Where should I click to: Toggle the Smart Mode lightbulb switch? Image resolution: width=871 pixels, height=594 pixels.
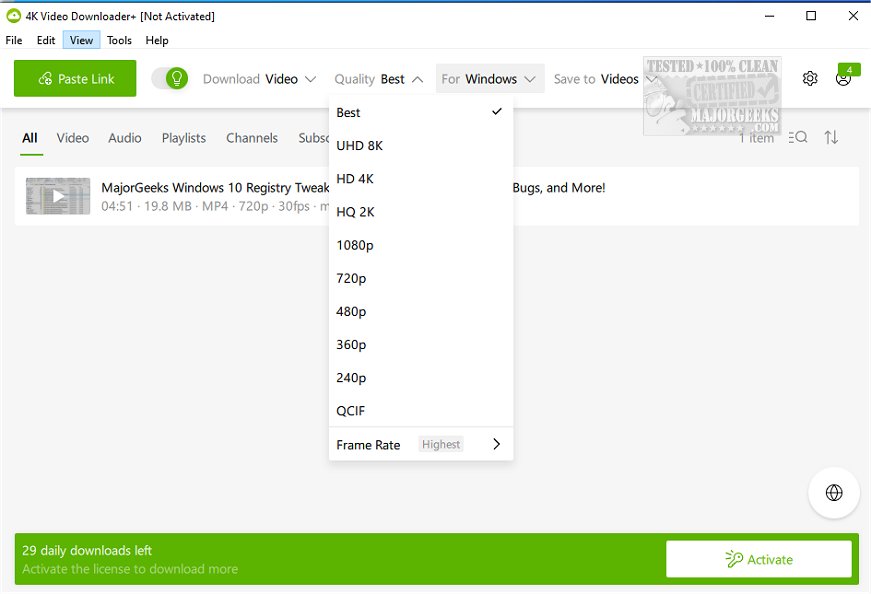pos(170,78)
